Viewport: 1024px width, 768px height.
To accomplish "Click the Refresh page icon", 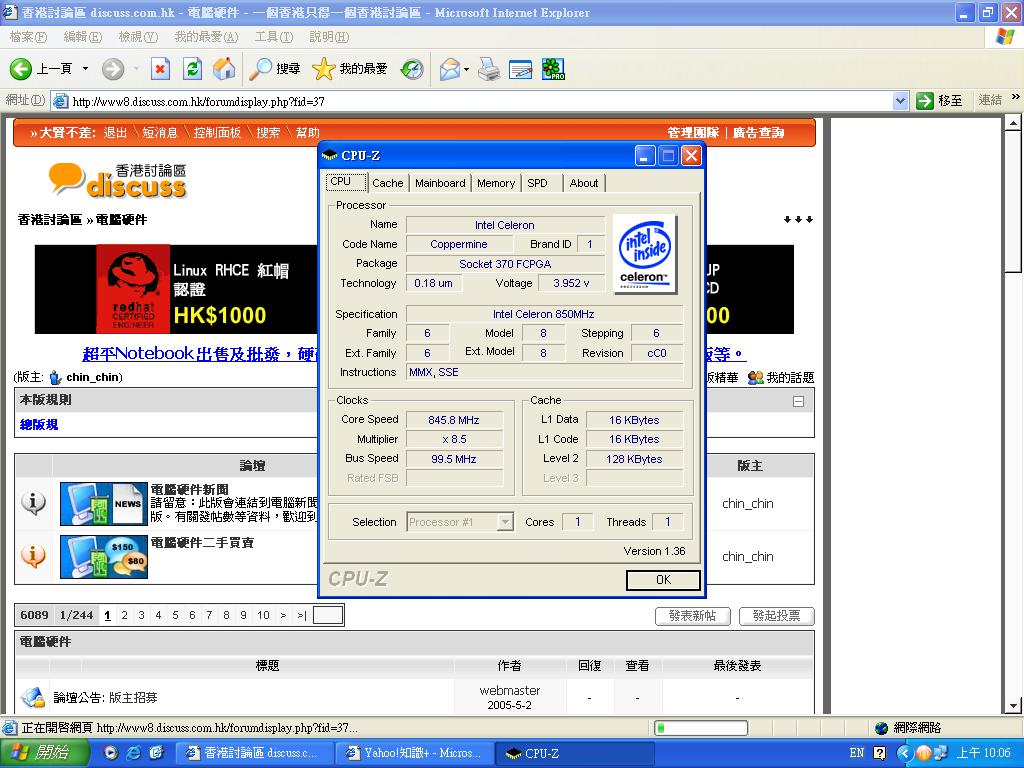I will pos(192,69).
